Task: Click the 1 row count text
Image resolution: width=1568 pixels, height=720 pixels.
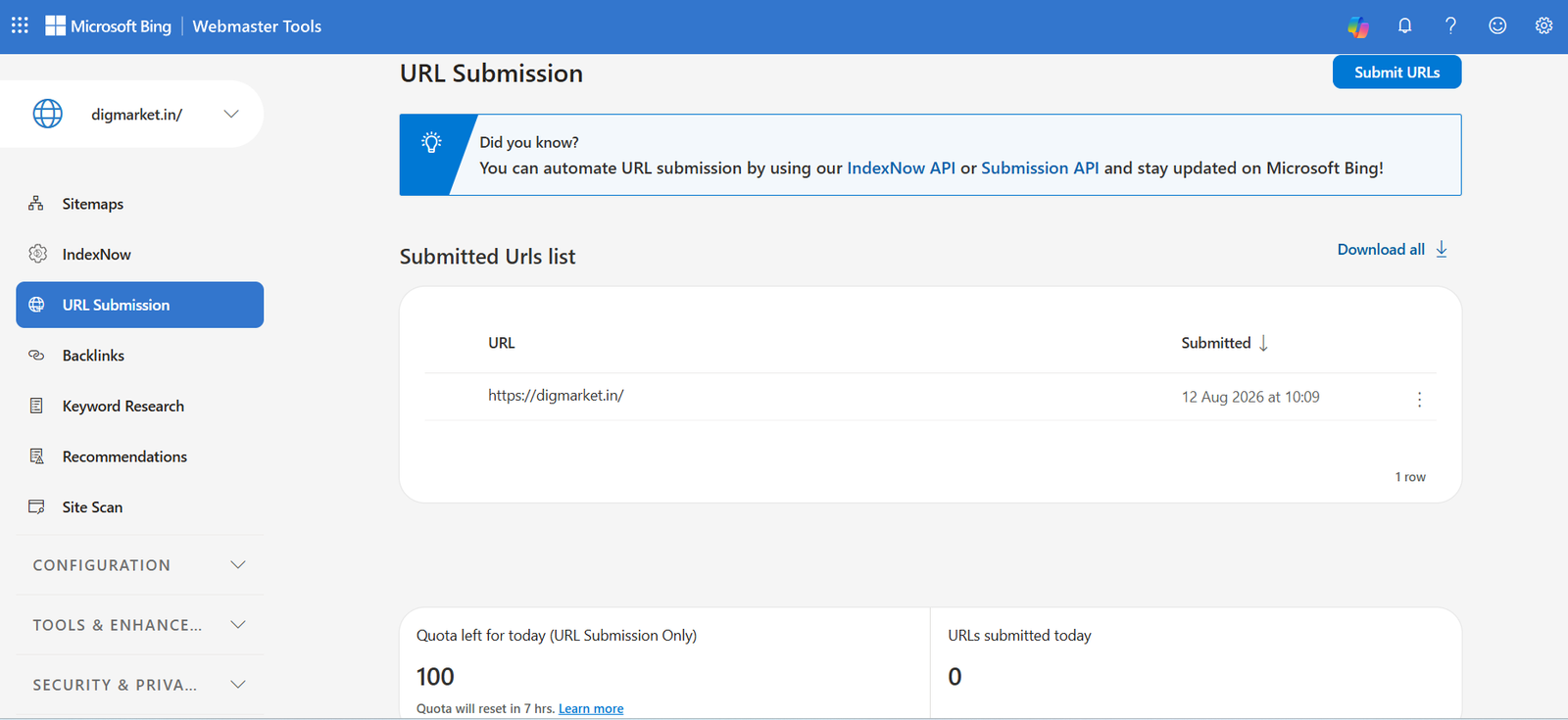Action: pyautogui.click(x=1410, y=477)
